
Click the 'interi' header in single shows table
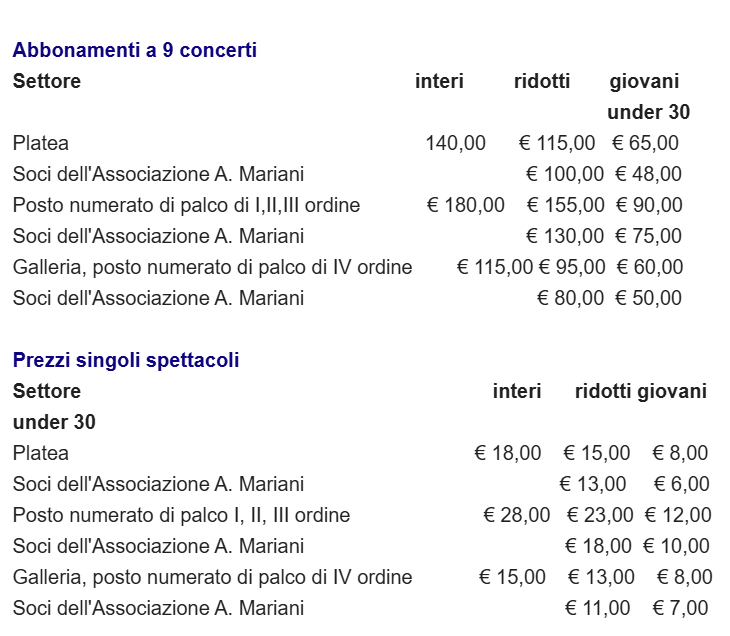(x=517, y=391)
